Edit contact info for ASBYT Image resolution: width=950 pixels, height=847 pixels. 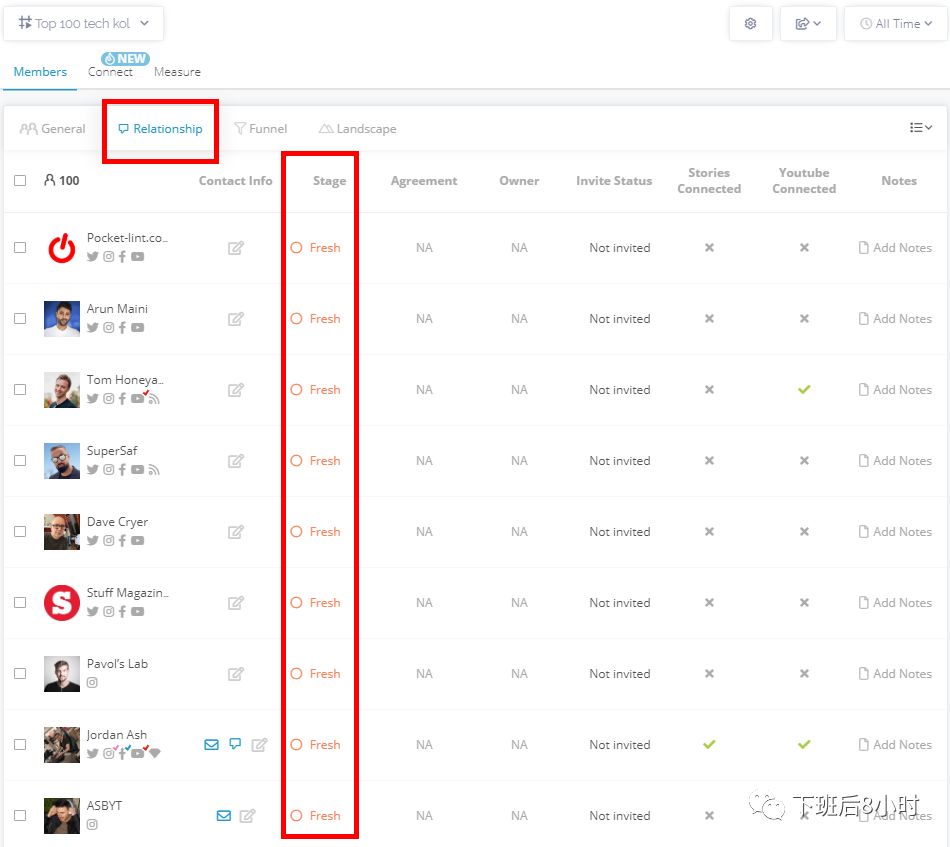click(x=247, y=815)
